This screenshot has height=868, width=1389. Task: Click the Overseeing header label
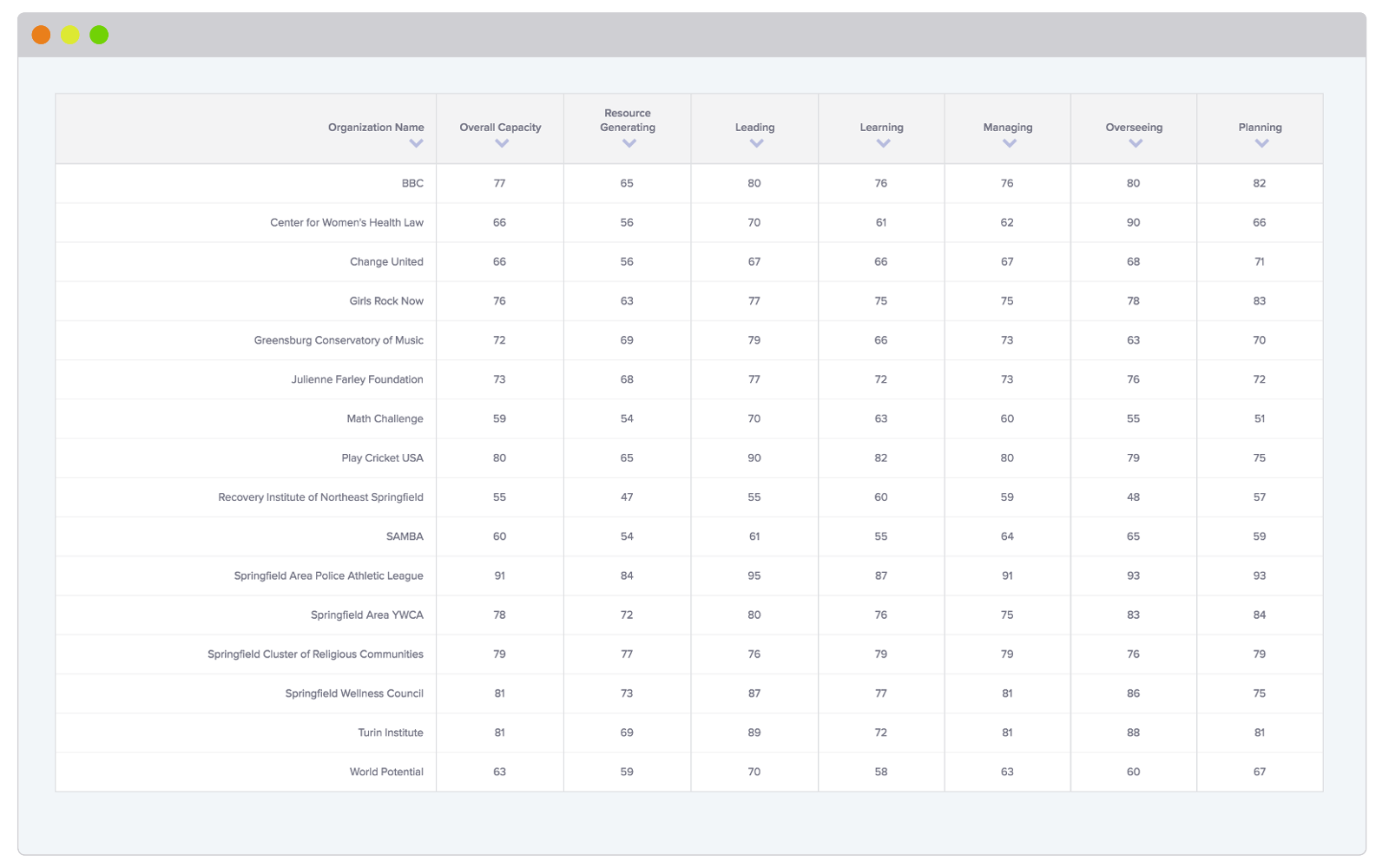pos(1134,128)
